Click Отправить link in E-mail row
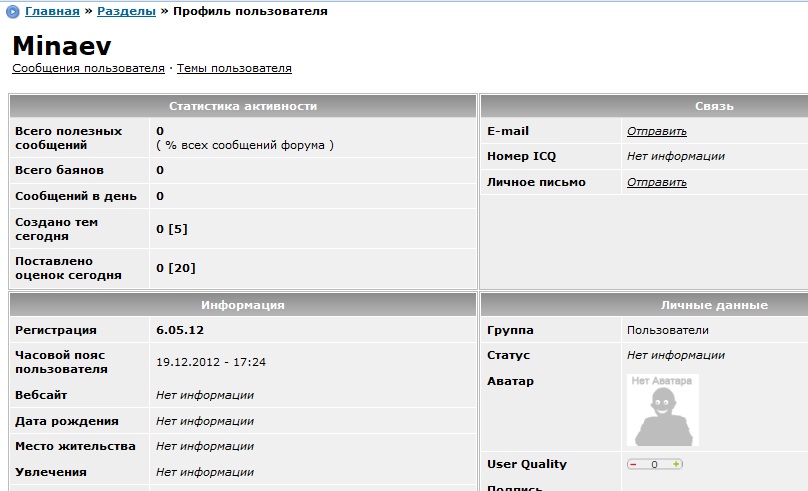 point(656,131)
